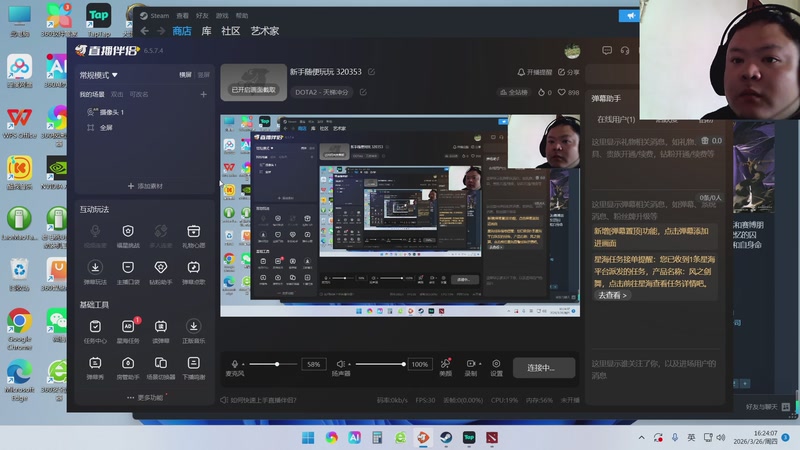This screenshot has height=450, width=800.
Task: Switch to 社区 community tab in Steam
Action: (x=231, y=31)
